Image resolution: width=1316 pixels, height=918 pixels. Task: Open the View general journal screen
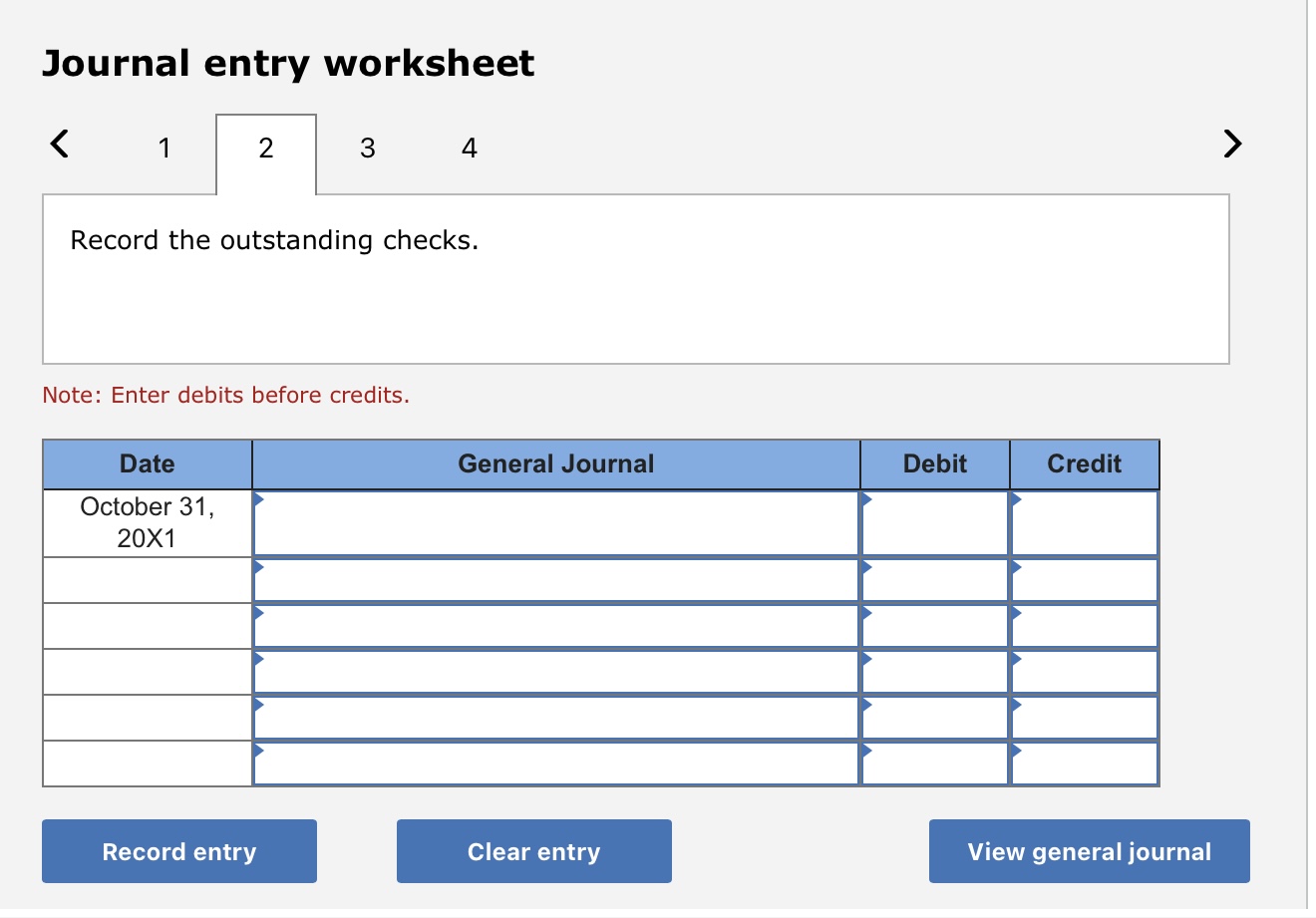[x=1088, y=851]
